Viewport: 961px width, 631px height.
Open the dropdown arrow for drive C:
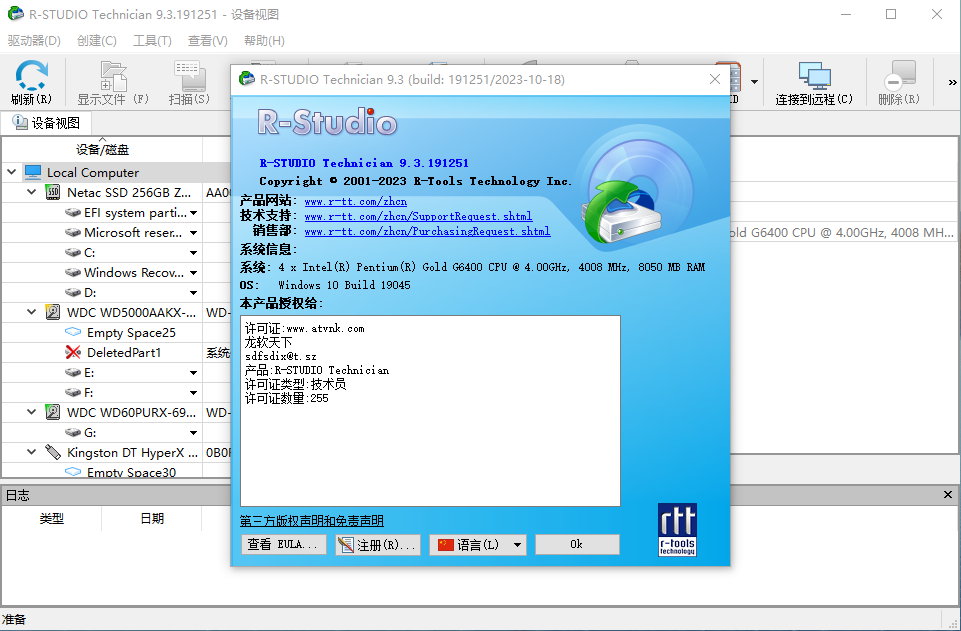coord(194,252)
